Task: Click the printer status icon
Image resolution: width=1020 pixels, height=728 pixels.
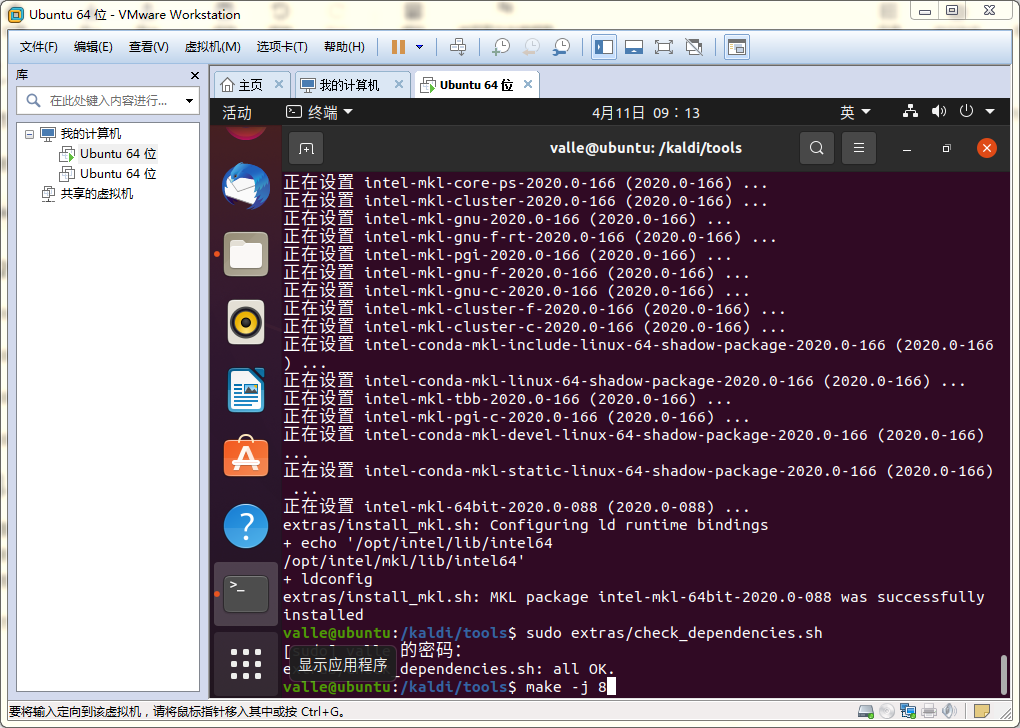Action: pos(929,711)
